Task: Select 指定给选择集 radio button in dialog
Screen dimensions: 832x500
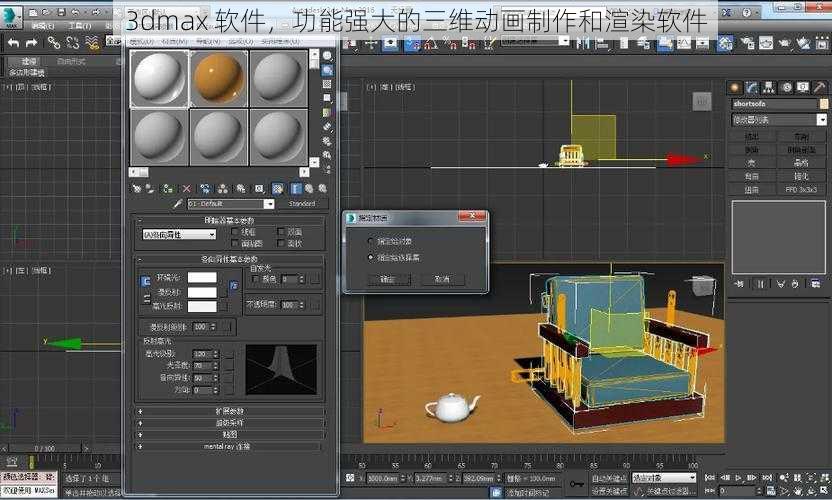Action: pyautogui.click(x=371, y=257)
